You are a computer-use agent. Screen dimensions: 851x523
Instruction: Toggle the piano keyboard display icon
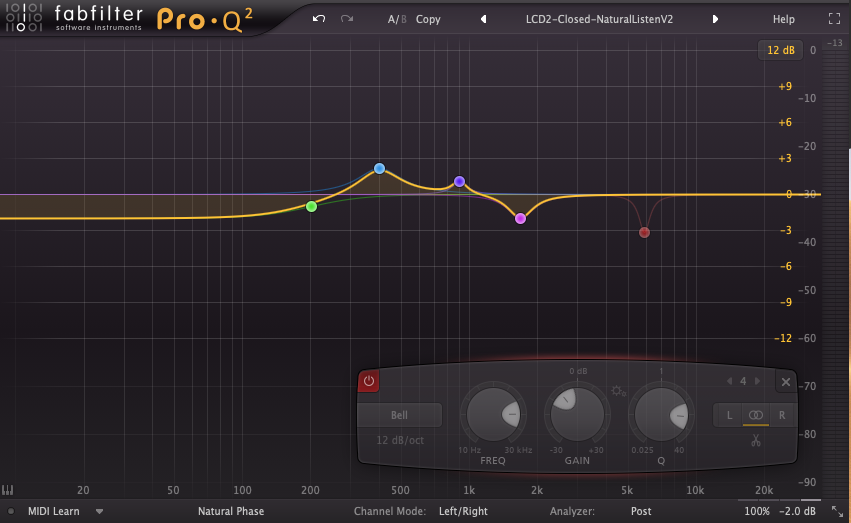point(8,491)
